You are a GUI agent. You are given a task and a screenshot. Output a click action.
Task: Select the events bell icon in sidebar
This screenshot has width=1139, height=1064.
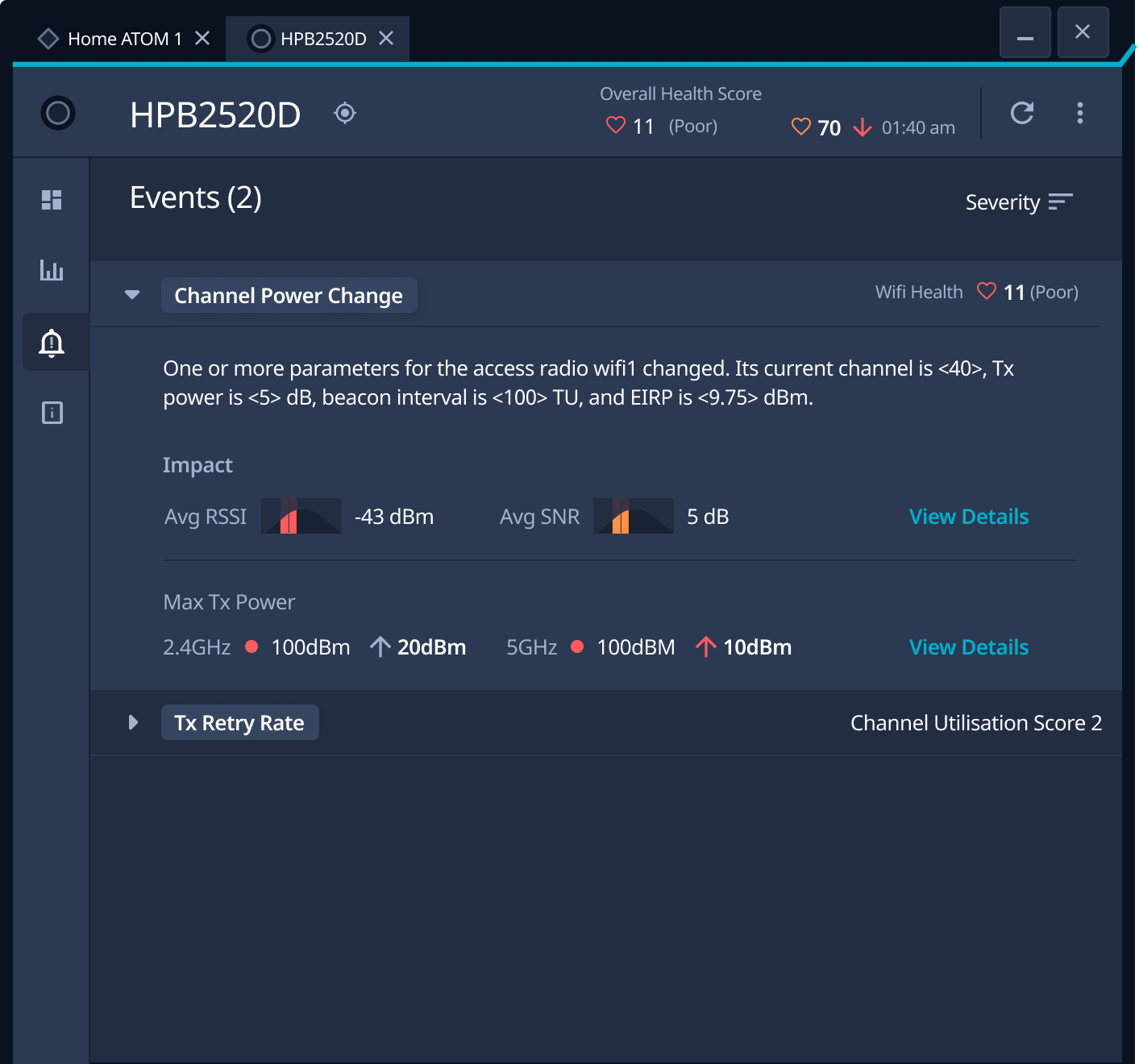tap(52, 343)
